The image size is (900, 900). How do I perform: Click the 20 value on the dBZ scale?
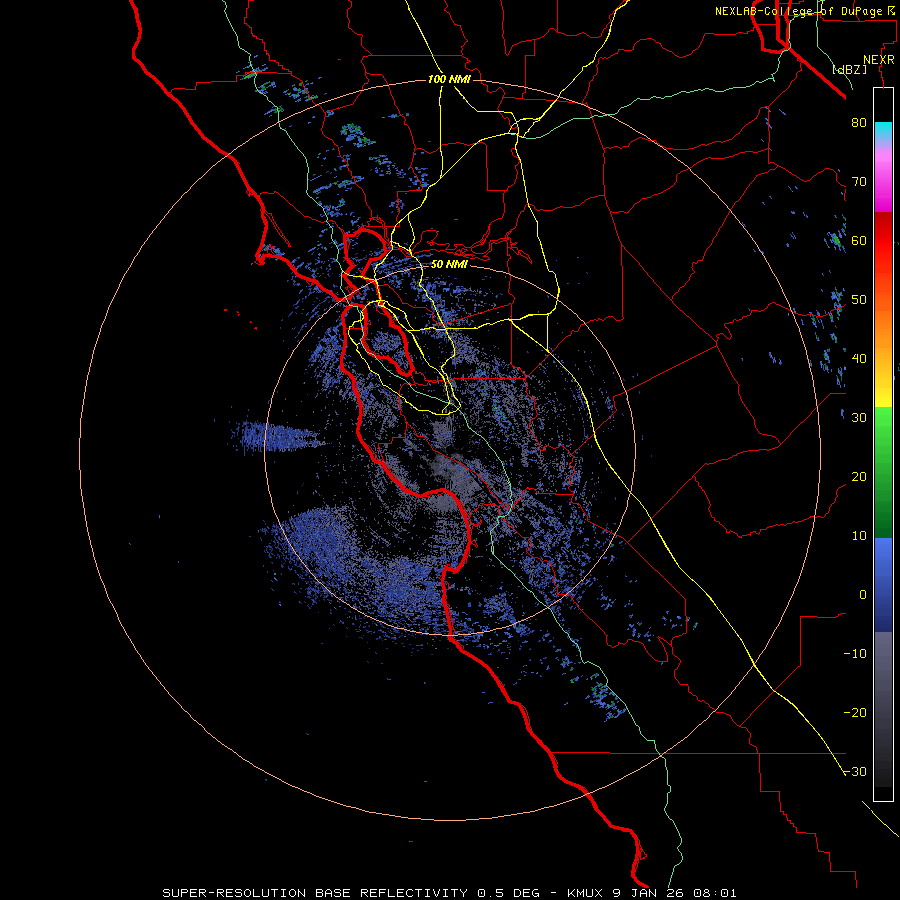(x=859, y=477)
